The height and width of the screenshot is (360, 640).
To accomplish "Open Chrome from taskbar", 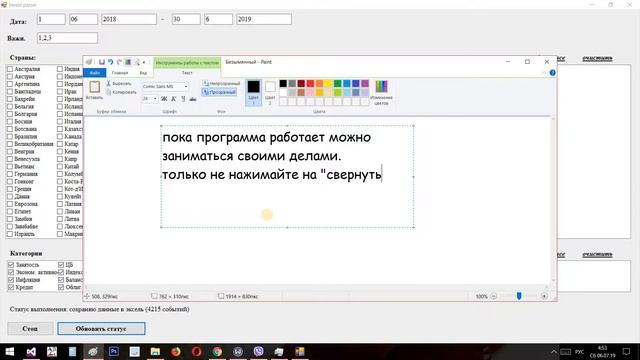I will 217,351.
